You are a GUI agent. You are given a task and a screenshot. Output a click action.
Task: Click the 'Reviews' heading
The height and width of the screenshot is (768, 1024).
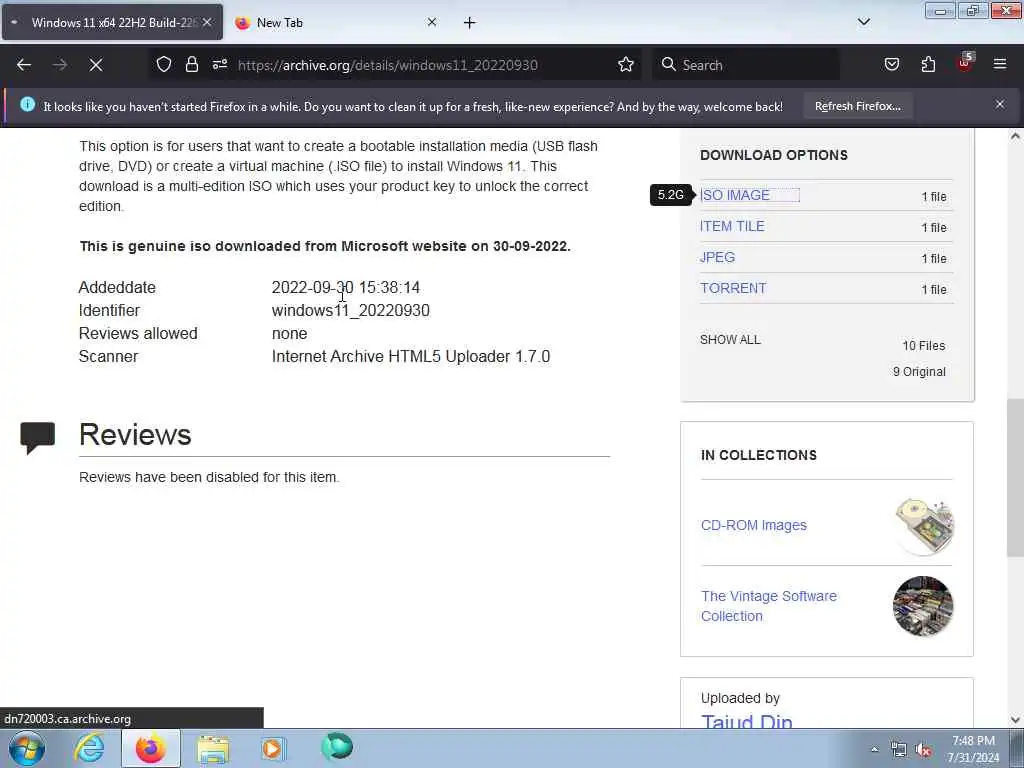click(x=135, y=434)
